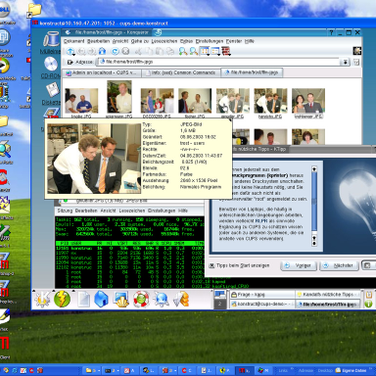
Task: Click the KTip tip text vertical scrollbar track
Action: [314, 204]
